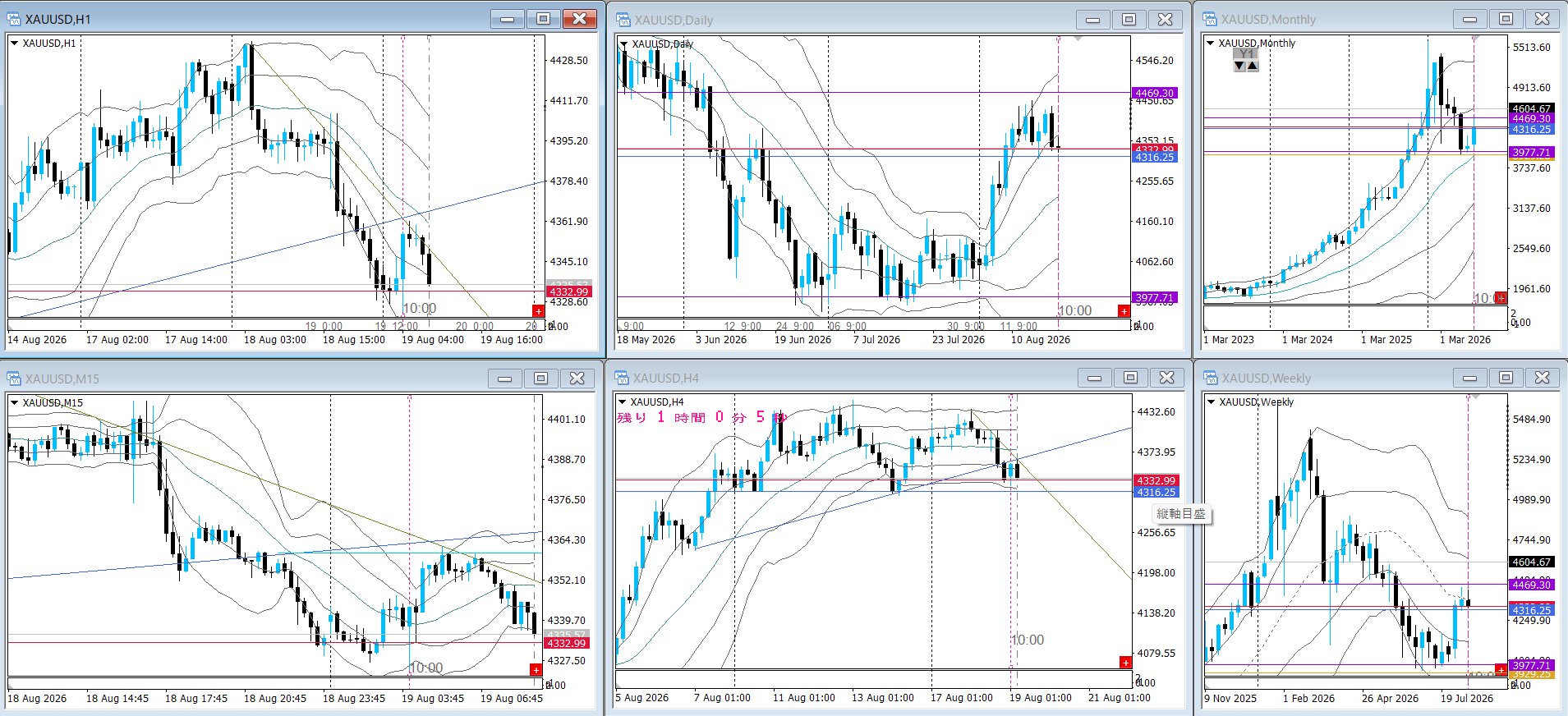Open the triangle dropdown beside XAUUSD,H1 chart label
The image size is (1568, 716).
(15, 44)
